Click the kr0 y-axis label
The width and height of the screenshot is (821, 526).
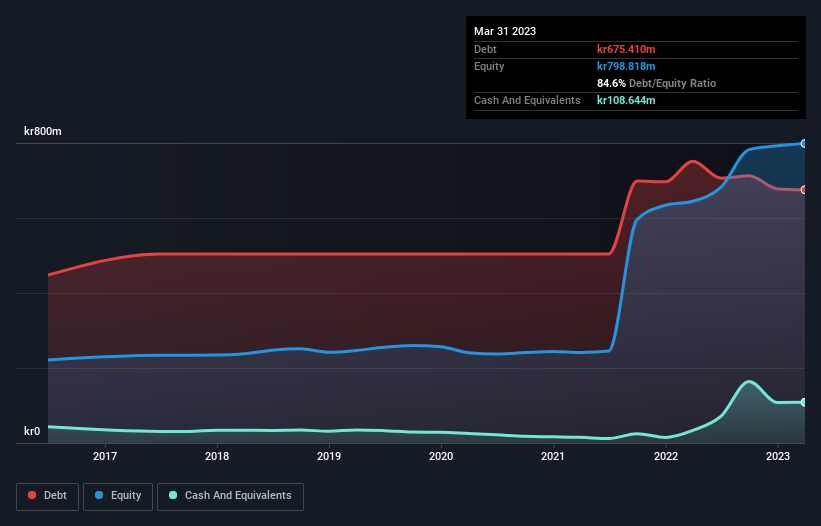tap(32, 431)
